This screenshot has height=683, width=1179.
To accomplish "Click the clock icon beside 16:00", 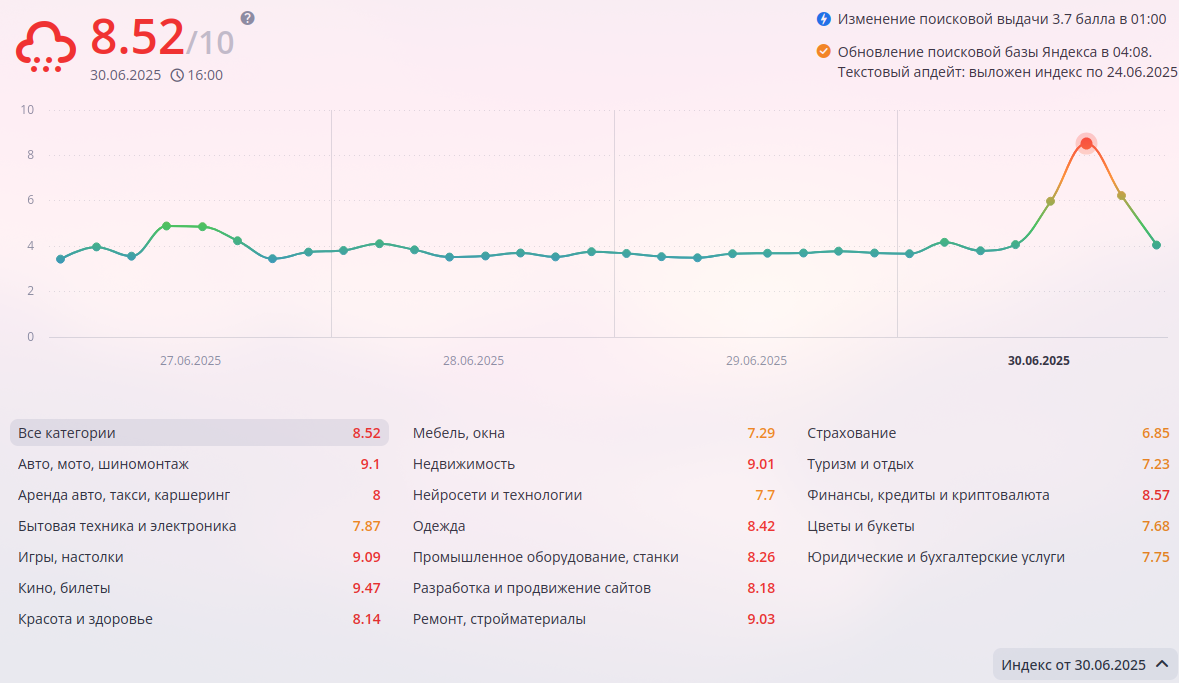I will tap(177, 75).
